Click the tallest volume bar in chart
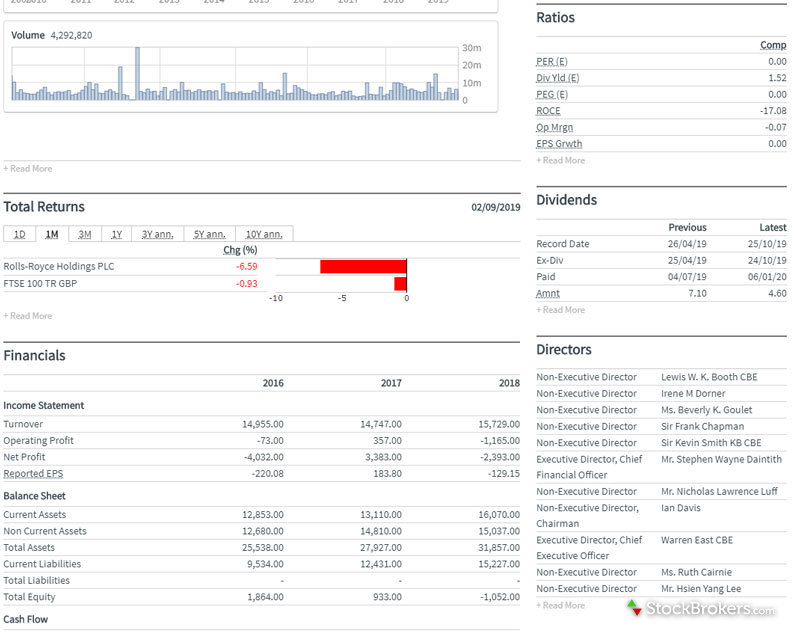This screenshot has width=800, height=632. click(137, 73)
